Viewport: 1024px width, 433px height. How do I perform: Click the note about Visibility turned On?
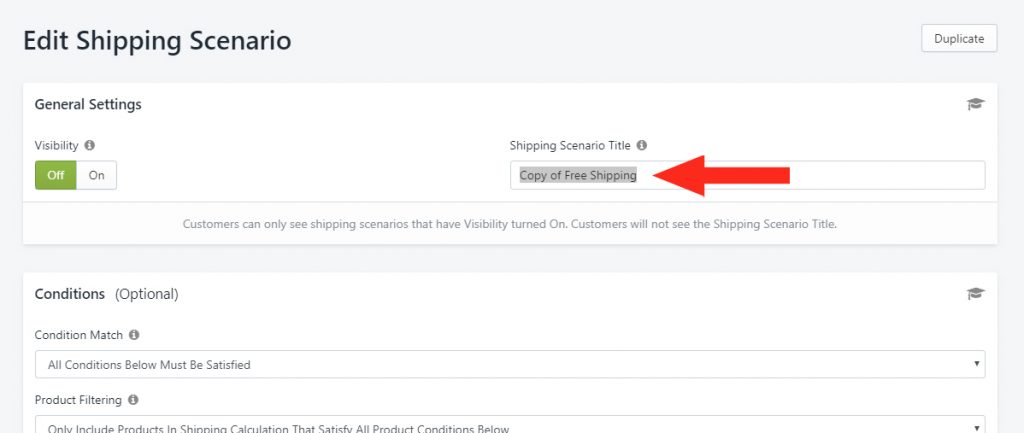pos(510,224)
